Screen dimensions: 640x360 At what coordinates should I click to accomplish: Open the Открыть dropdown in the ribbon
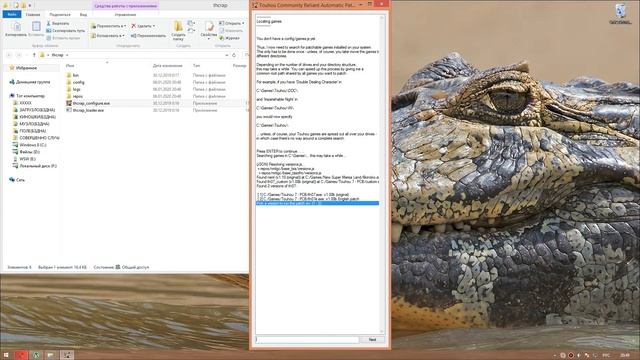[232, 23]
